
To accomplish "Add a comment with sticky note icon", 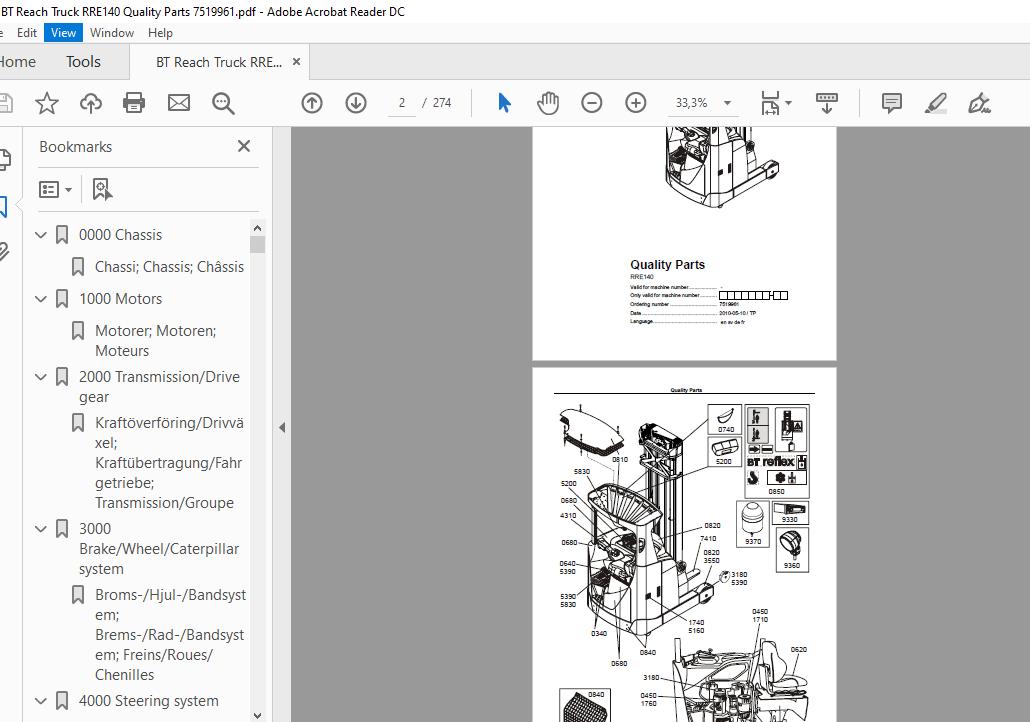I will [892, 103].
